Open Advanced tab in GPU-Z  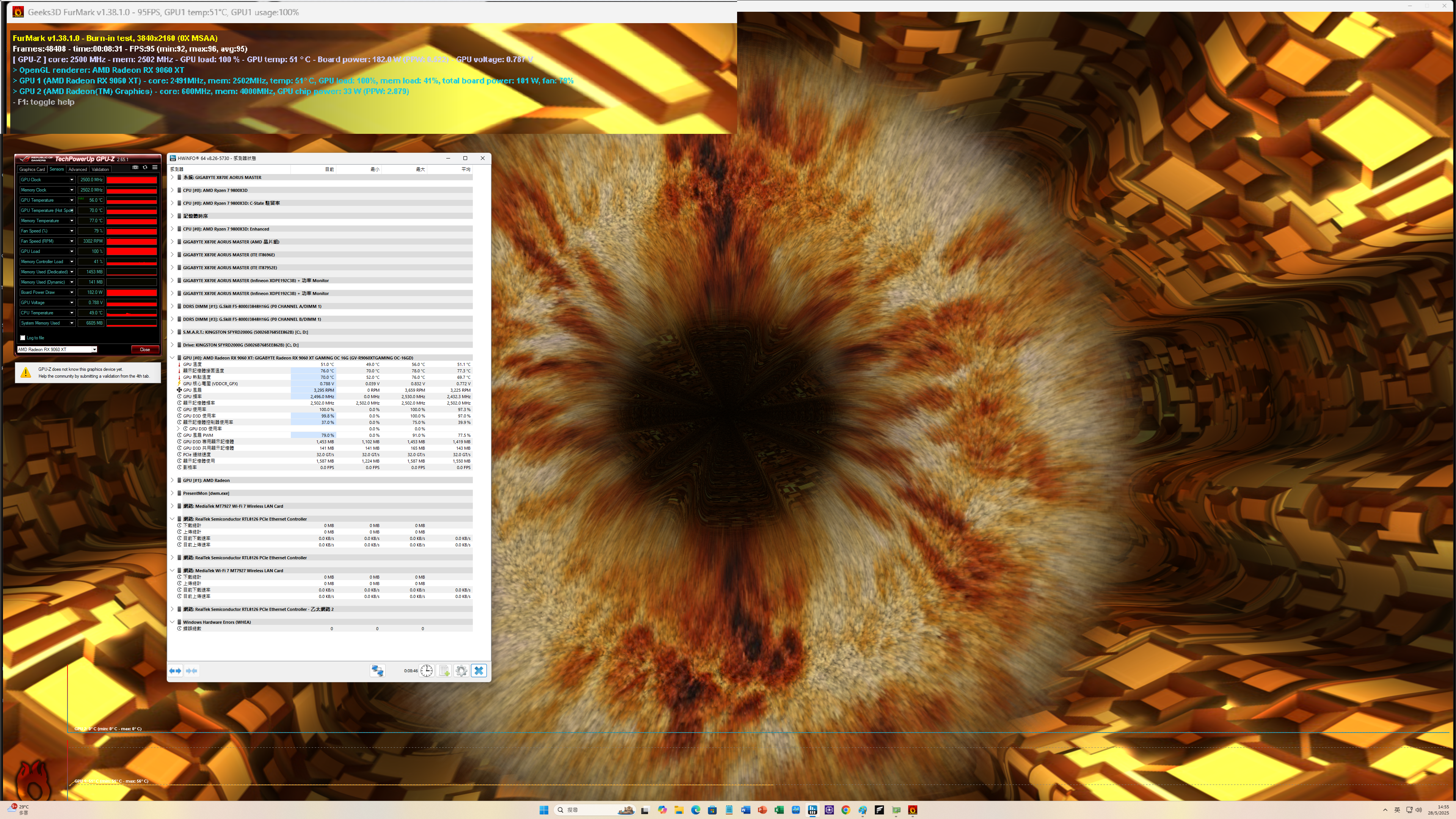[77, 169]
